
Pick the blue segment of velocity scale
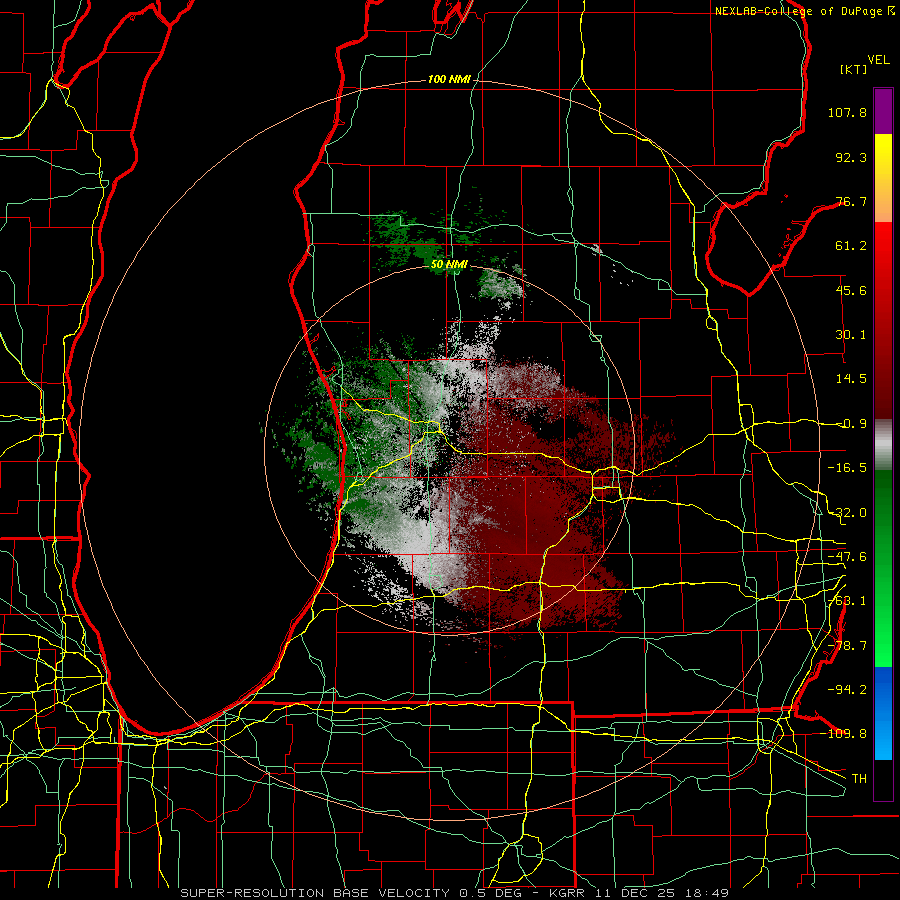[x=883, y=713]
